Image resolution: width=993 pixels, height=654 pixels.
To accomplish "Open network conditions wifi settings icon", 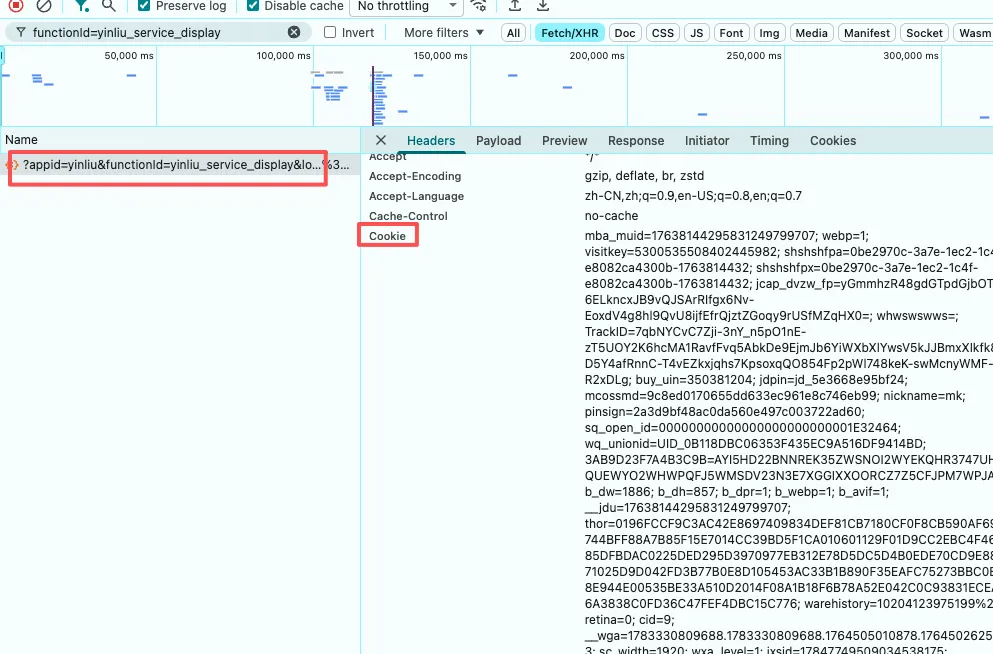I will tap(479, 6).
